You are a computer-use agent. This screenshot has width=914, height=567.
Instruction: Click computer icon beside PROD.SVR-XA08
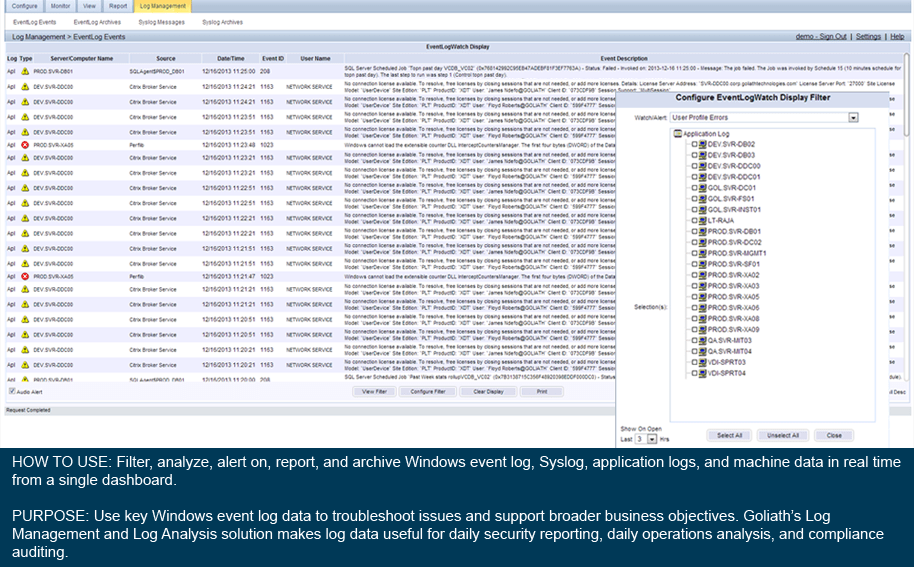[x=702, y=319]
